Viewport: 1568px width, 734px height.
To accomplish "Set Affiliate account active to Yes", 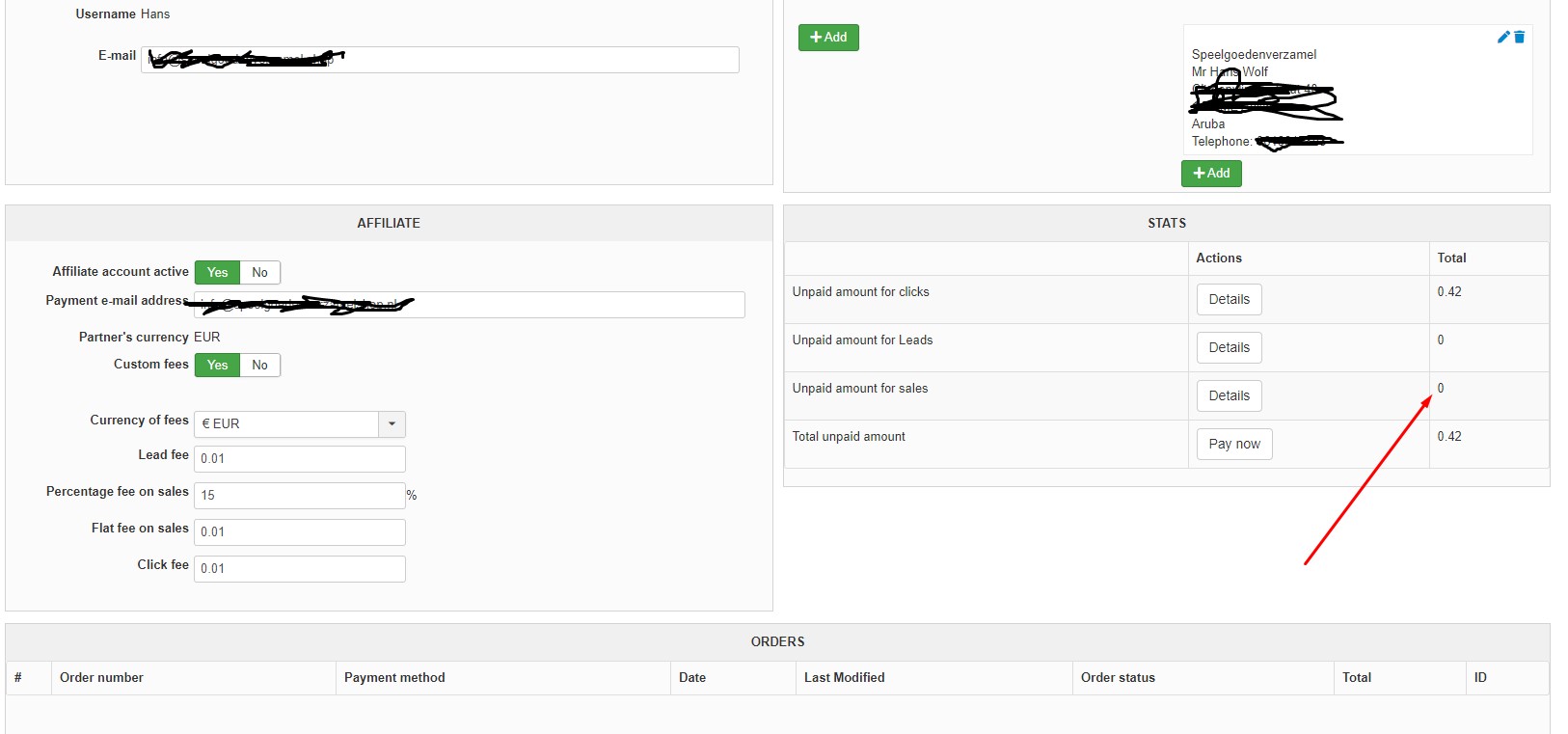I will tap(218, 273).
